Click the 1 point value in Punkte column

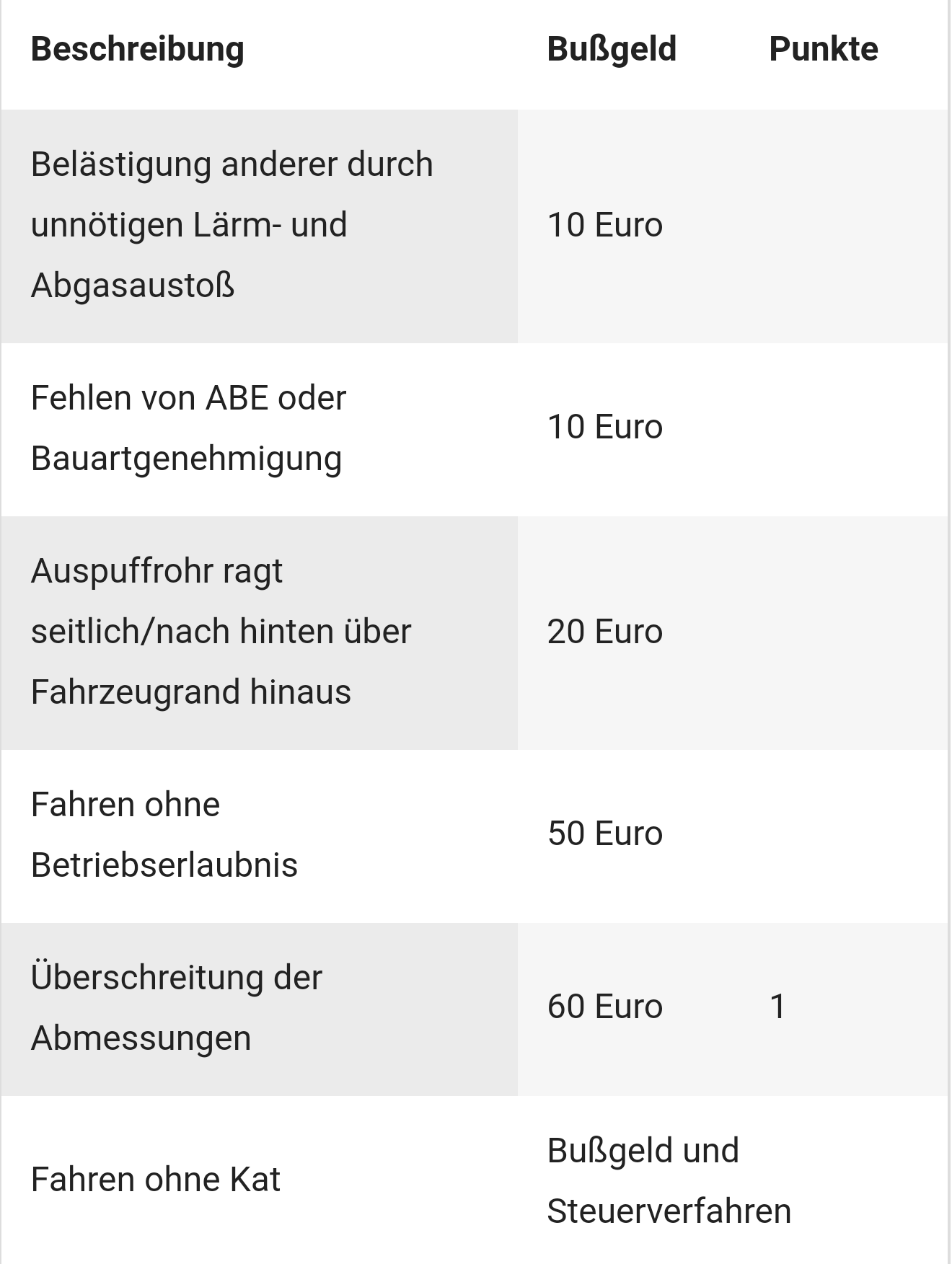[x=777, y=1007]
